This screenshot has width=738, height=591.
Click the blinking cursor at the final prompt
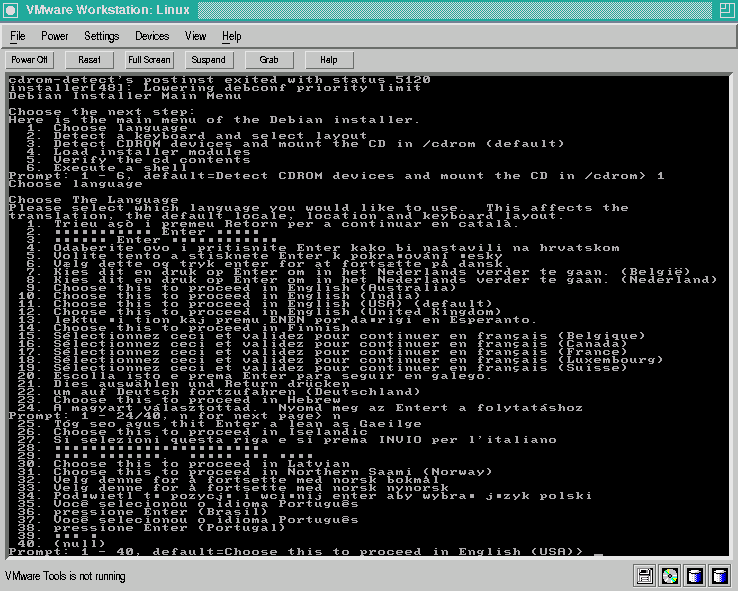[x=598, y=554]
